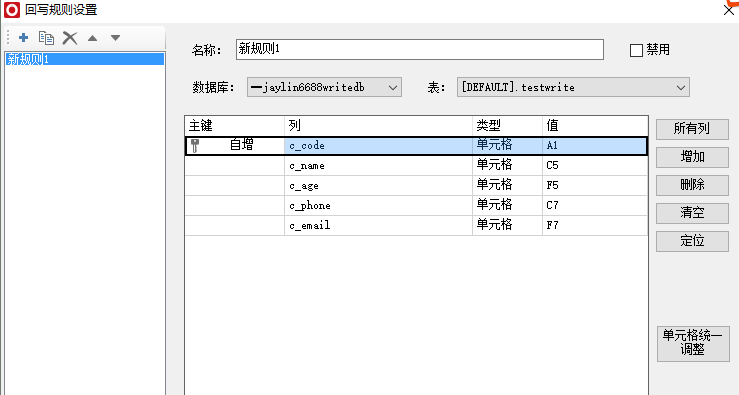Screen dimensions: 739x395
Task: Select 新规则1 in the rule list
Action: tap(85, 59)
